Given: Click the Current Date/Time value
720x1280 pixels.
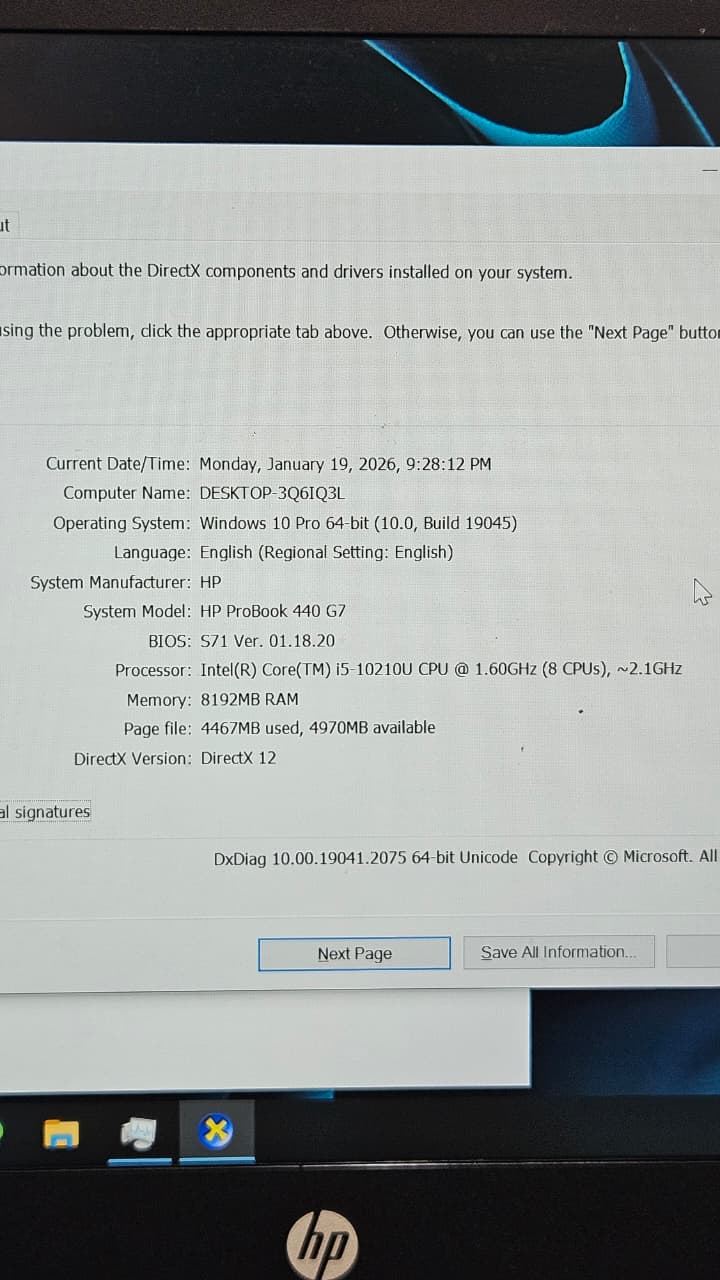Looking at the screenshot, I should (x=345, y=464).
